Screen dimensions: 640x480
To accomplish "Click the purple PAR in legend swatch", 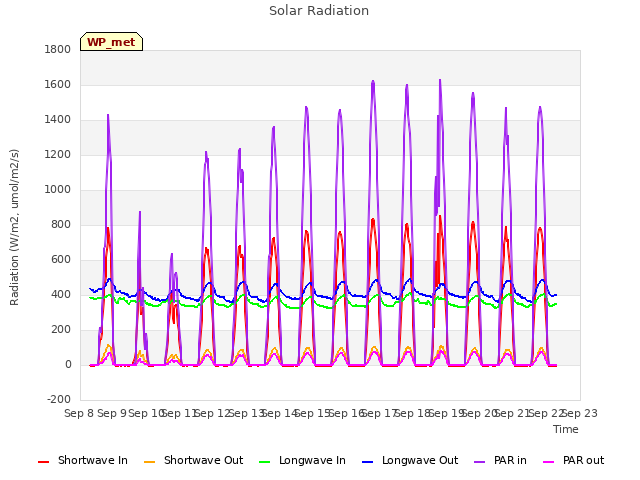I will click(x=480, y=462).
